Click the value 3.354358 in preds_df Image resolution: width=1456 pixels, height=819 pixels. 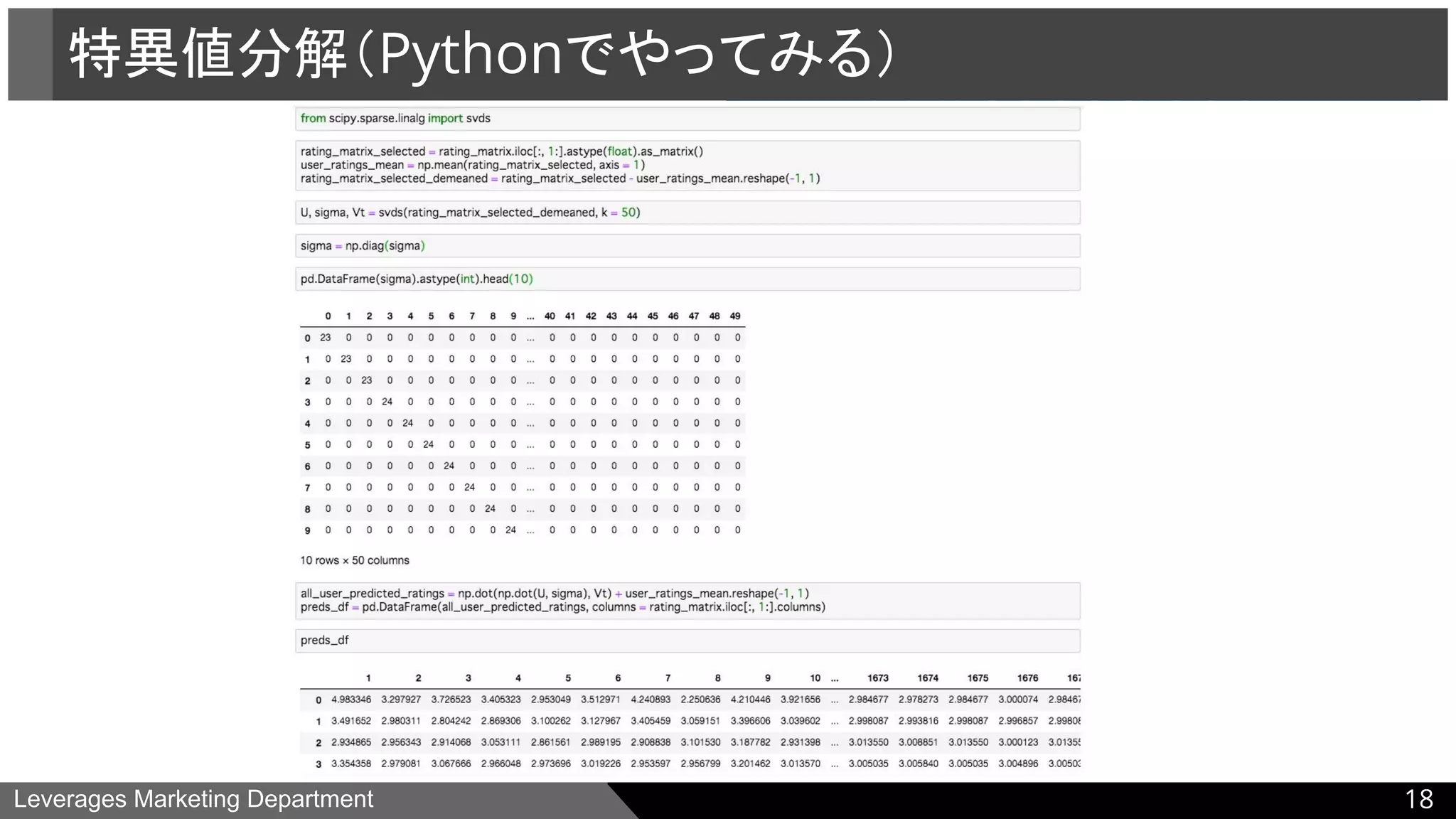351,764
